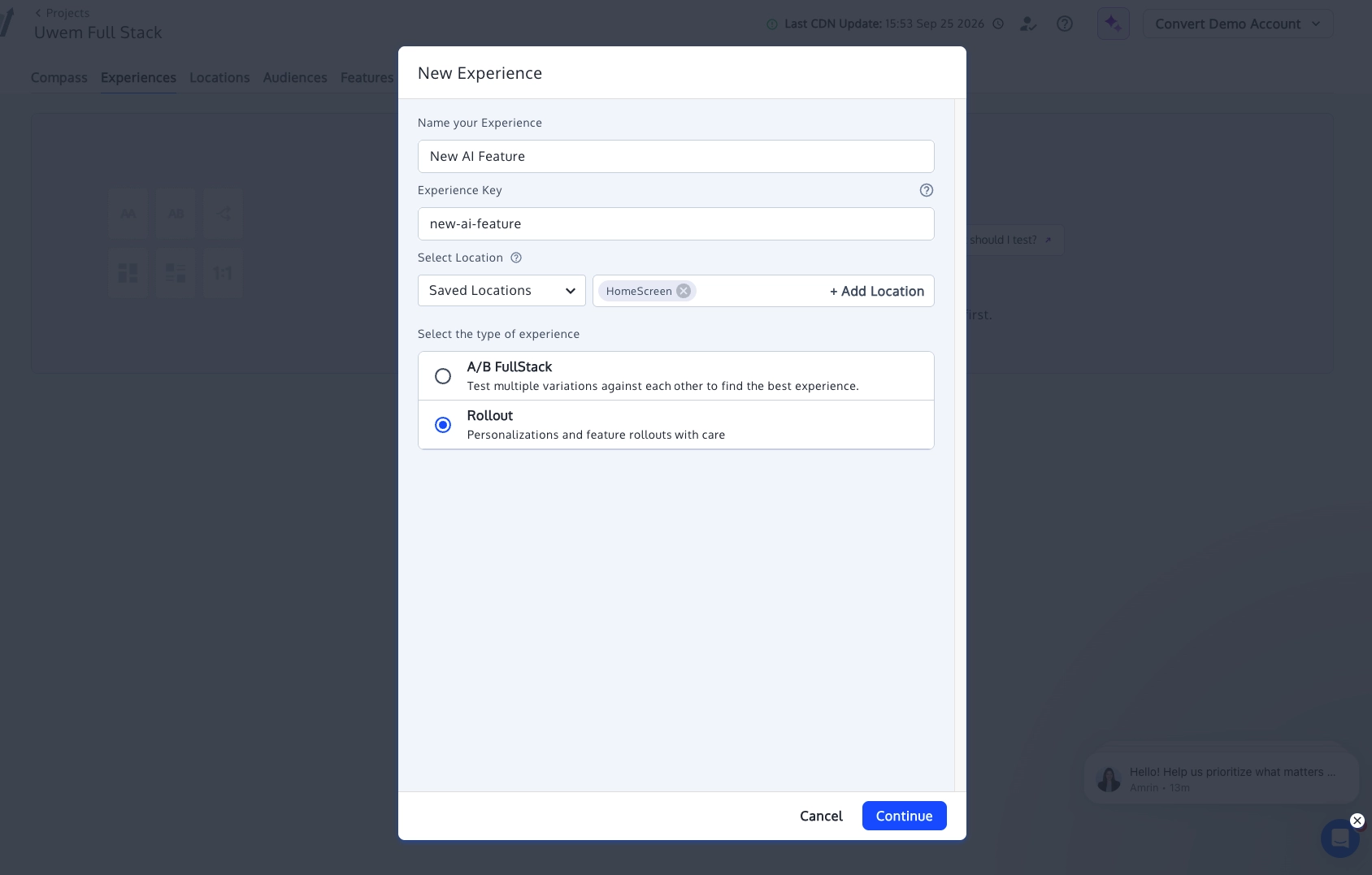Click the split URL experience icon
This screenshot has width=1372, height=875.
[x=223, y=214]
